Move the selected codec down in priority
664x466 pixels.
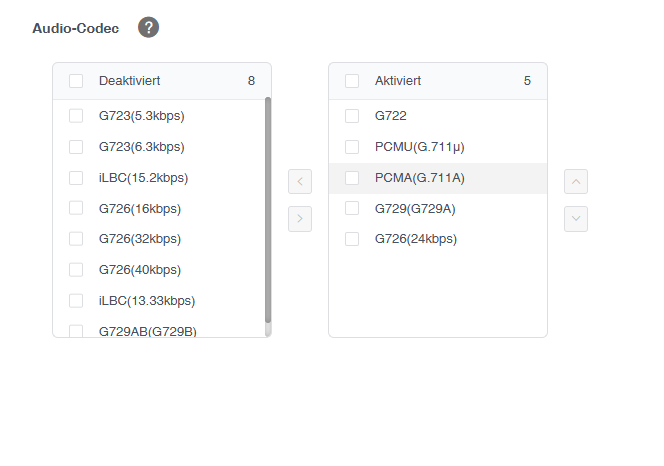point(576,219)
